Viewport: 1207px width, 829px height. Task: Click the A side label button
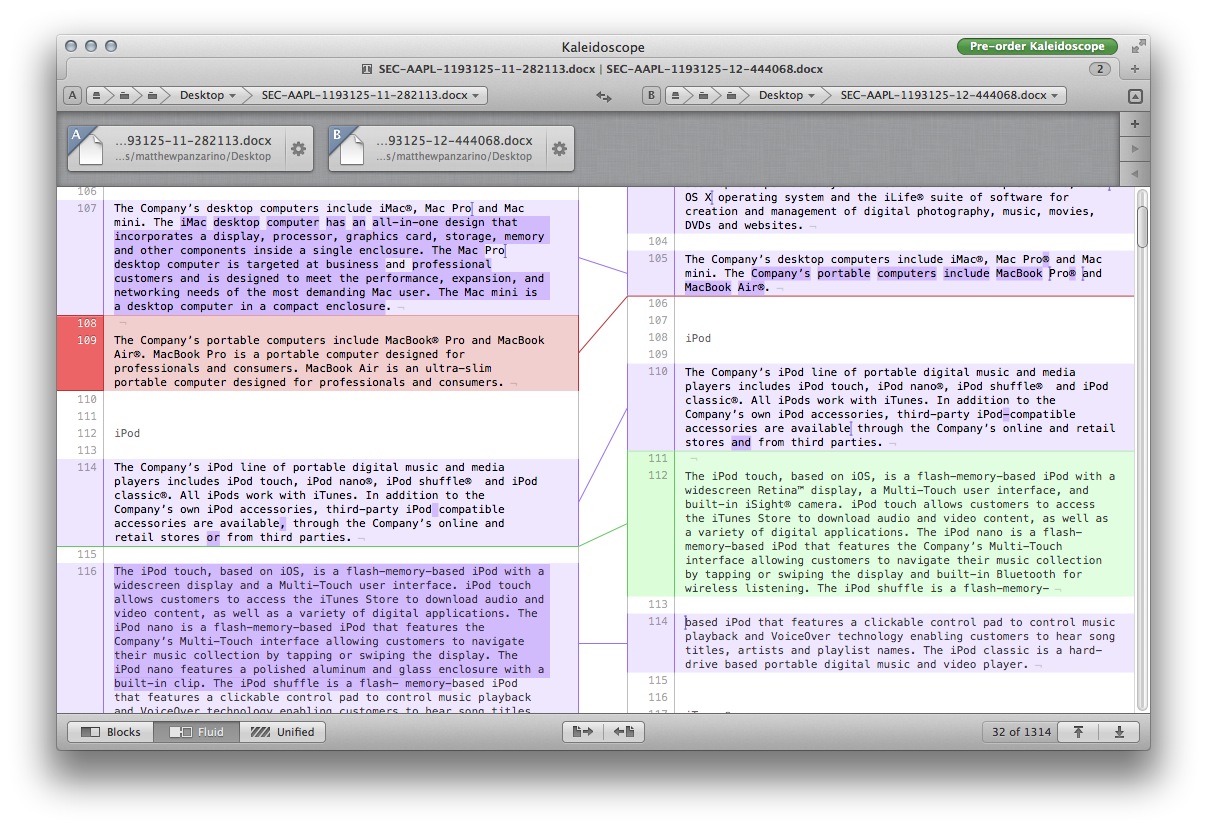(x=72, y=96)
